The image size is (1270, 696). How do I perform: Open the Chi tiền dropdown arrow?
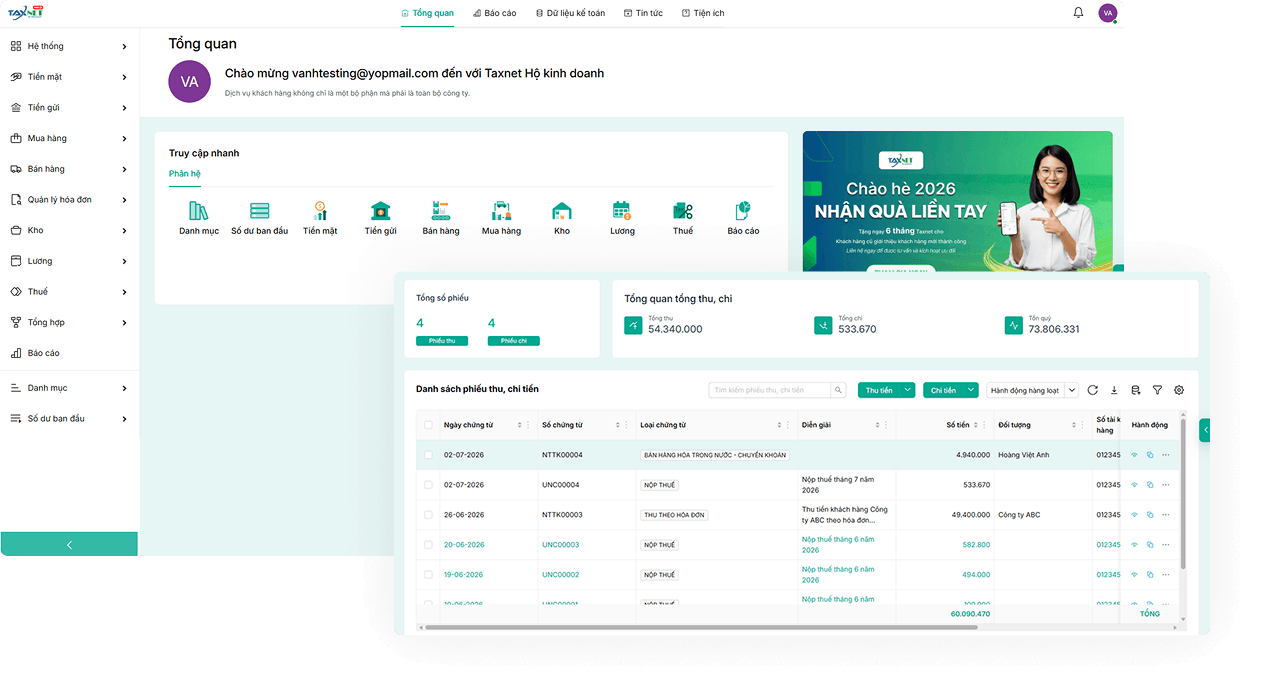971,390
